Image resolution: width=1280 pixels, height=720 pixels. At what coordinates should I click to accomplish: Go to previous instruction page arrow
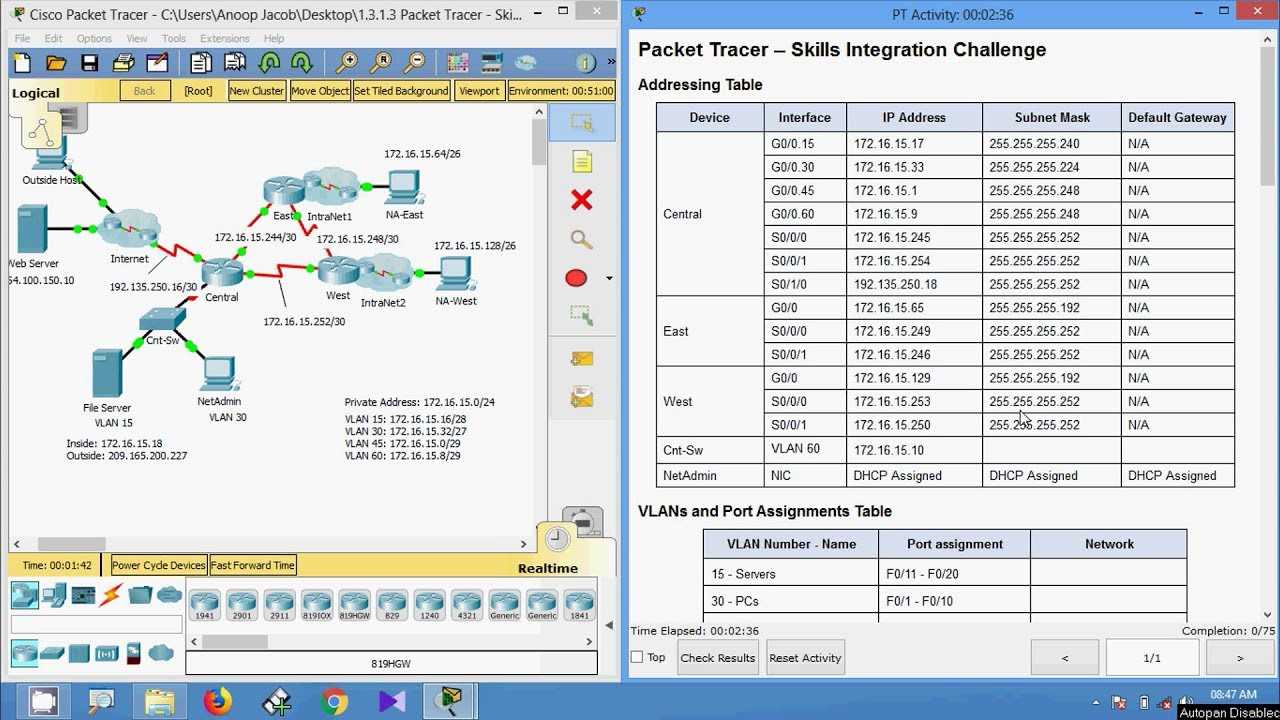1064,658
